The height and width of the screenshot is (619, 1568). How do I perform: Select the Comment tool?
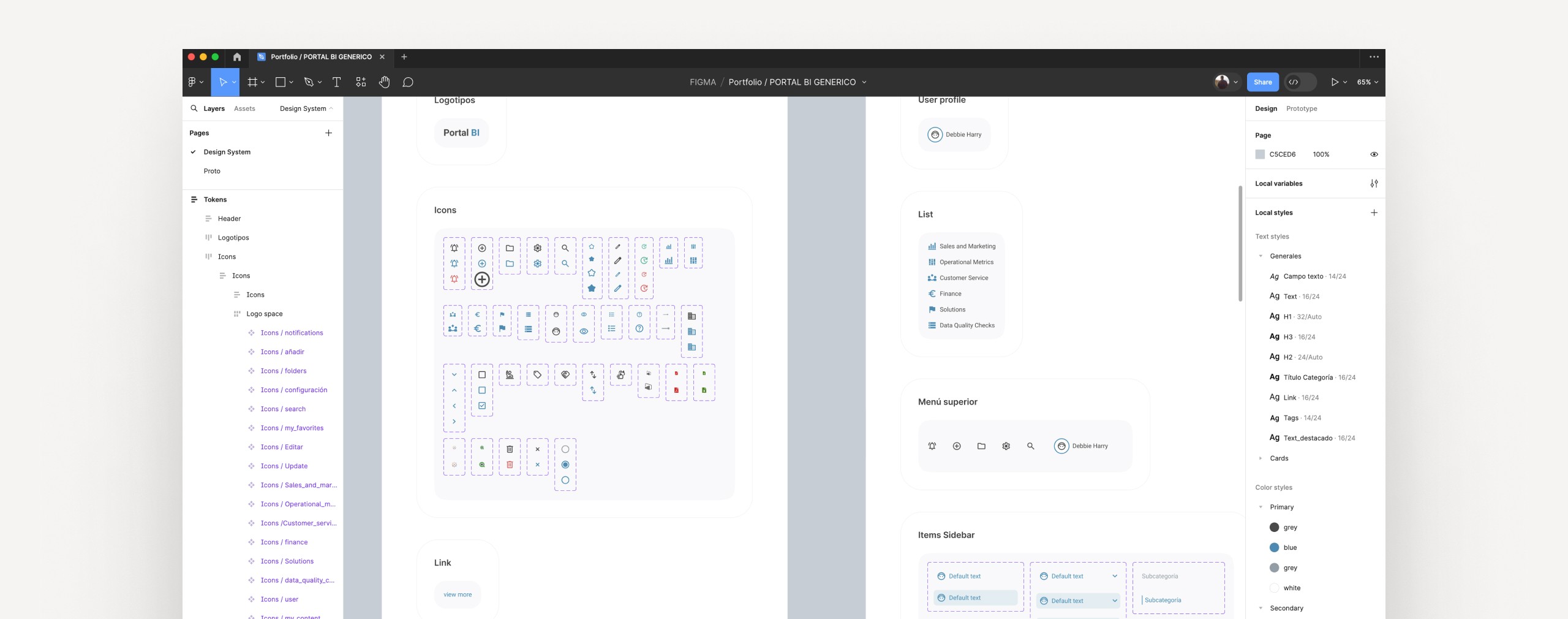[408, 82]
